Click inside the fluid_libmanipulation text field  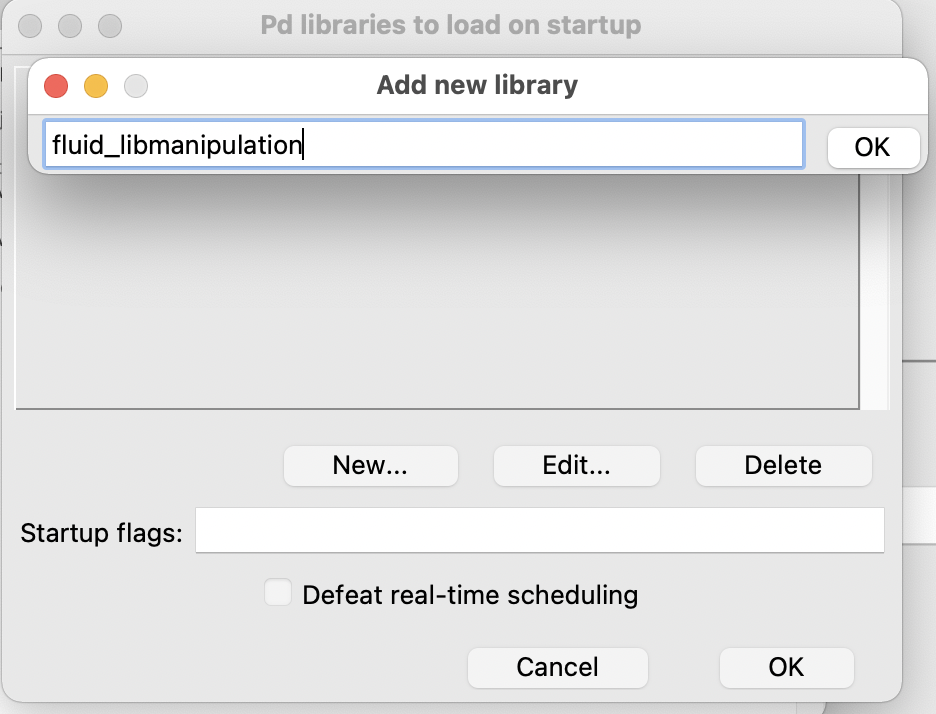[x=424, y=144]
